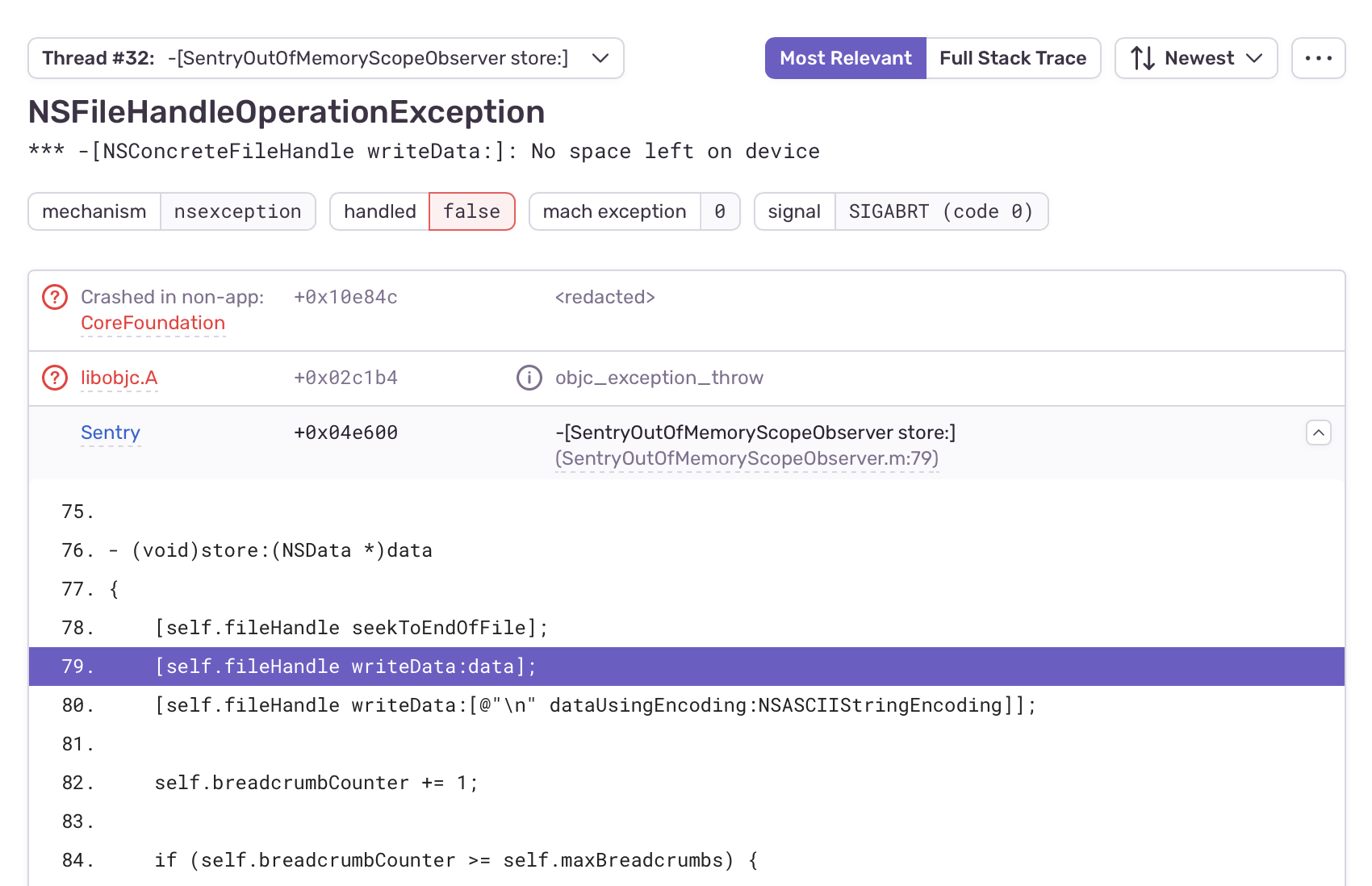Switch to Full Stack Trace view

(1013, 58)
